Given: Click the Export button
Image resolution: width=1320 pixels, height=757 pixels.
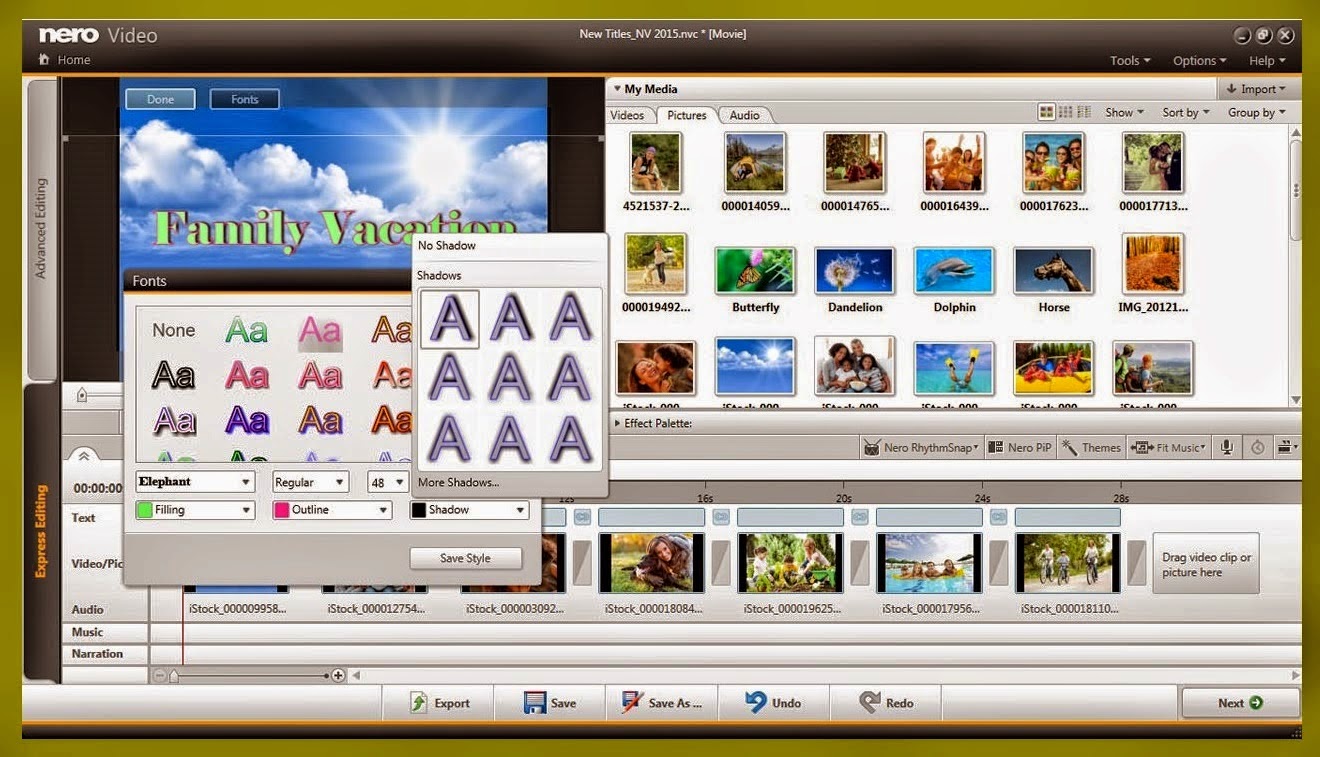Looking at the screenshot, I should click(440, 703).
